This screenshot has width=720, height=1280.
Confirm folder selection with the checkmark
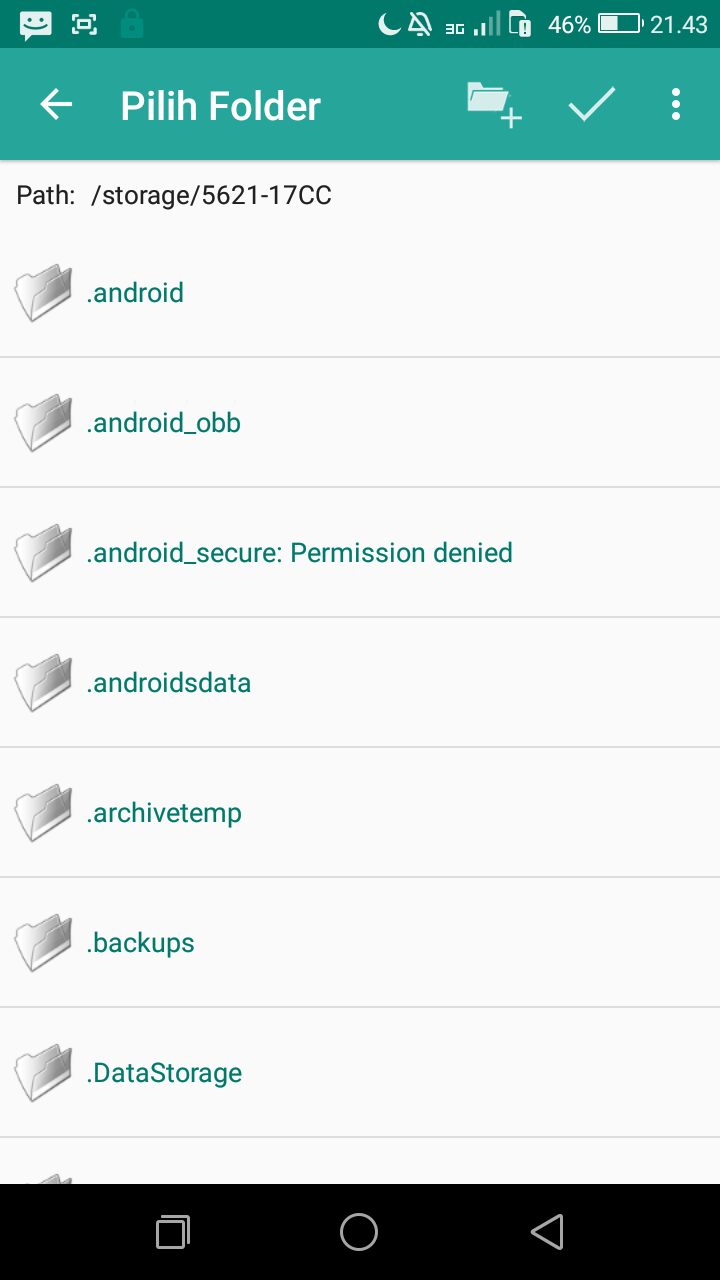coord(592,105)
